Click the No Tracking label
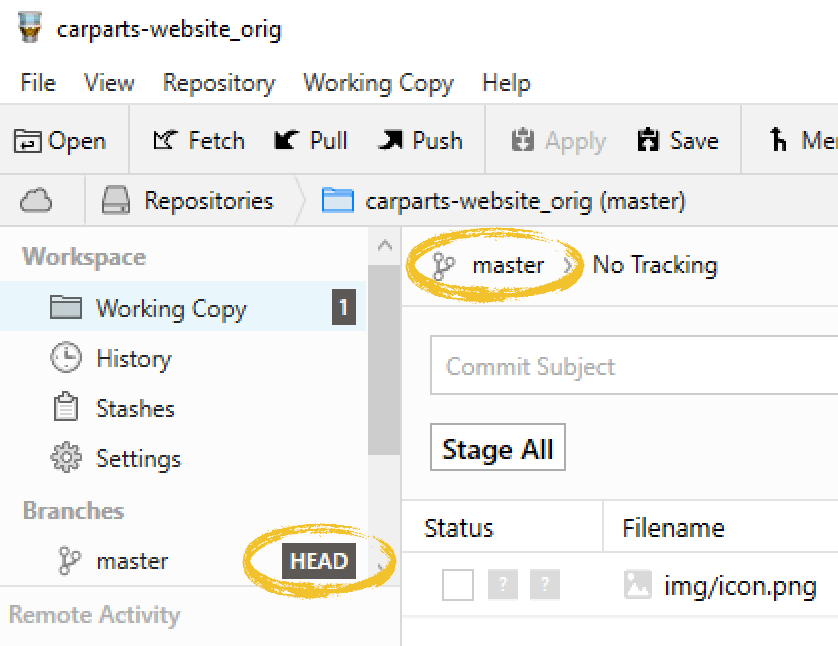This screenshot has width=838, height=646. [x=655, y=265]
